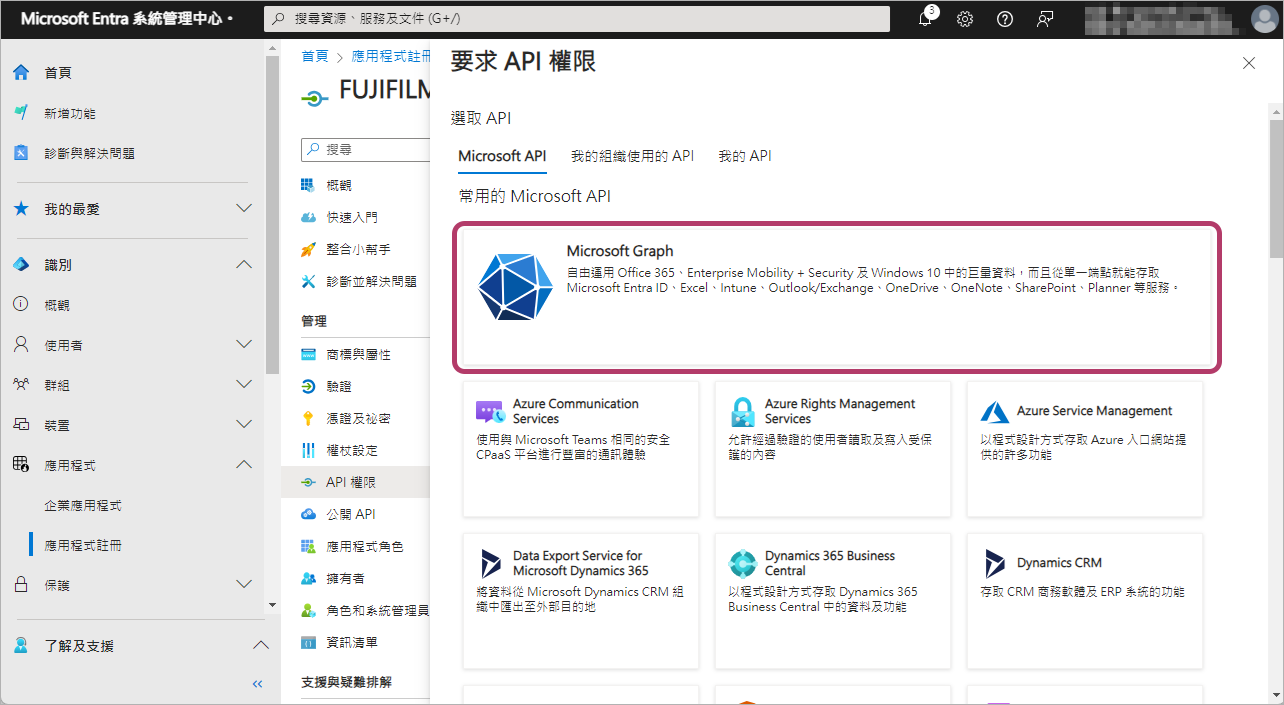Image resolution: width=1284 pixels, height=705 pixels.
Task: Click Dynamics 365 Business Central icon
Action: point(742,563)
